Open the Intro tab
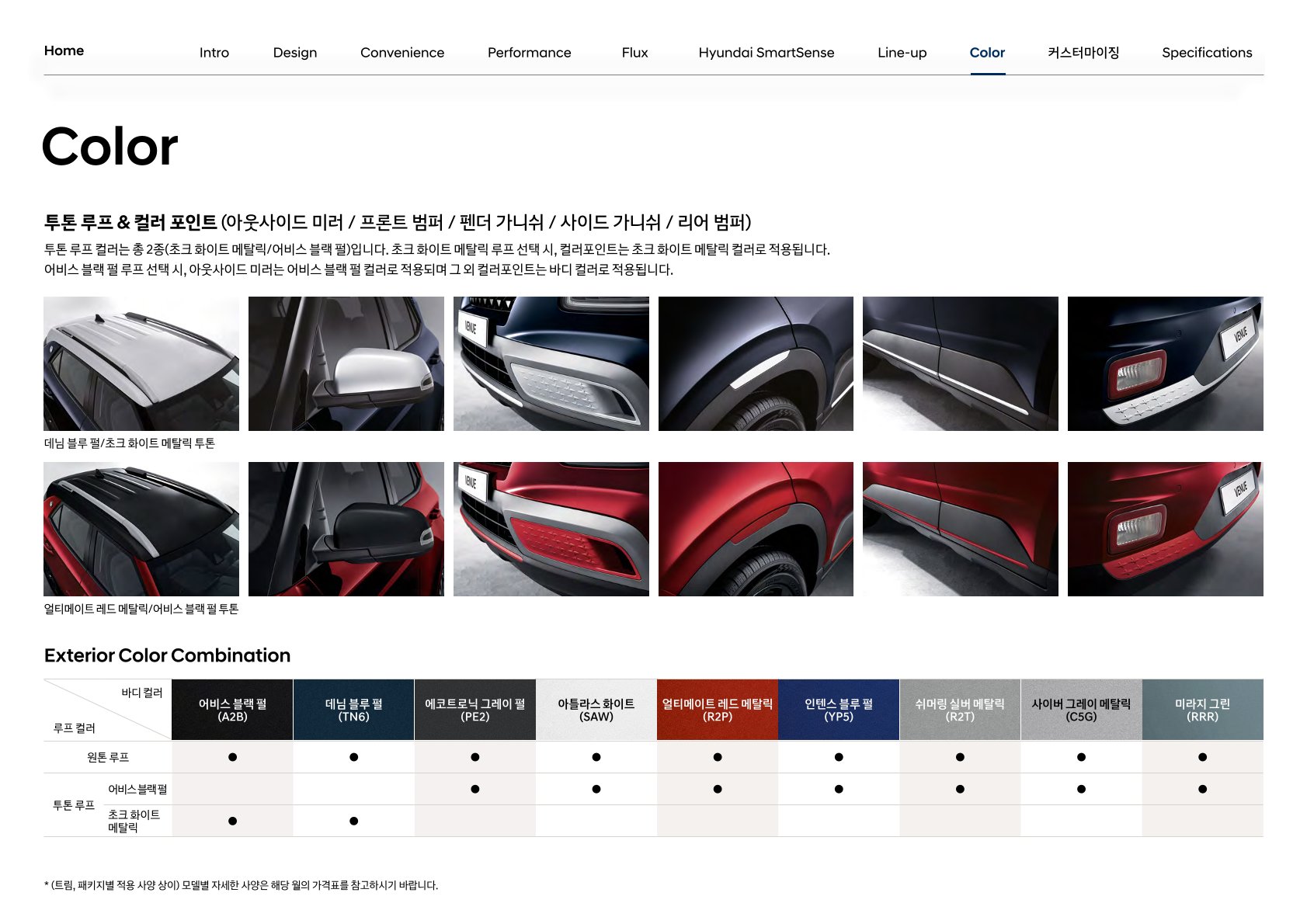This screenshot has height=924, width=1307. pyautogui.click(x=214, y=53)
